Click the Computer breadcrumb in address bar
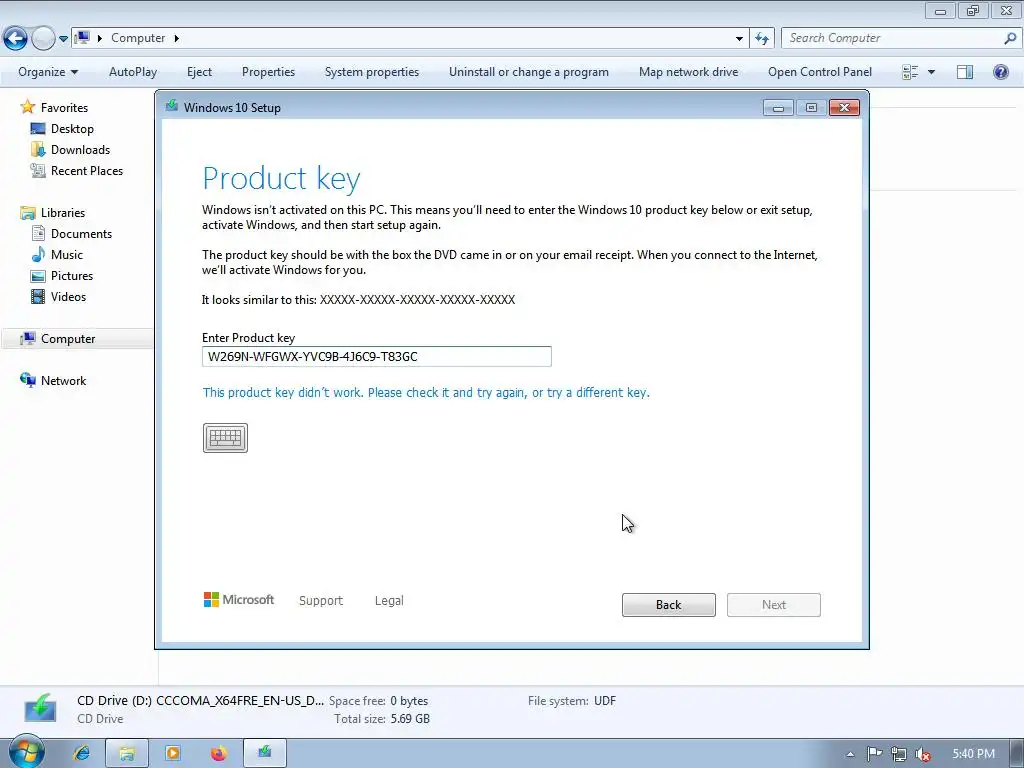 [x=138, y=38]
